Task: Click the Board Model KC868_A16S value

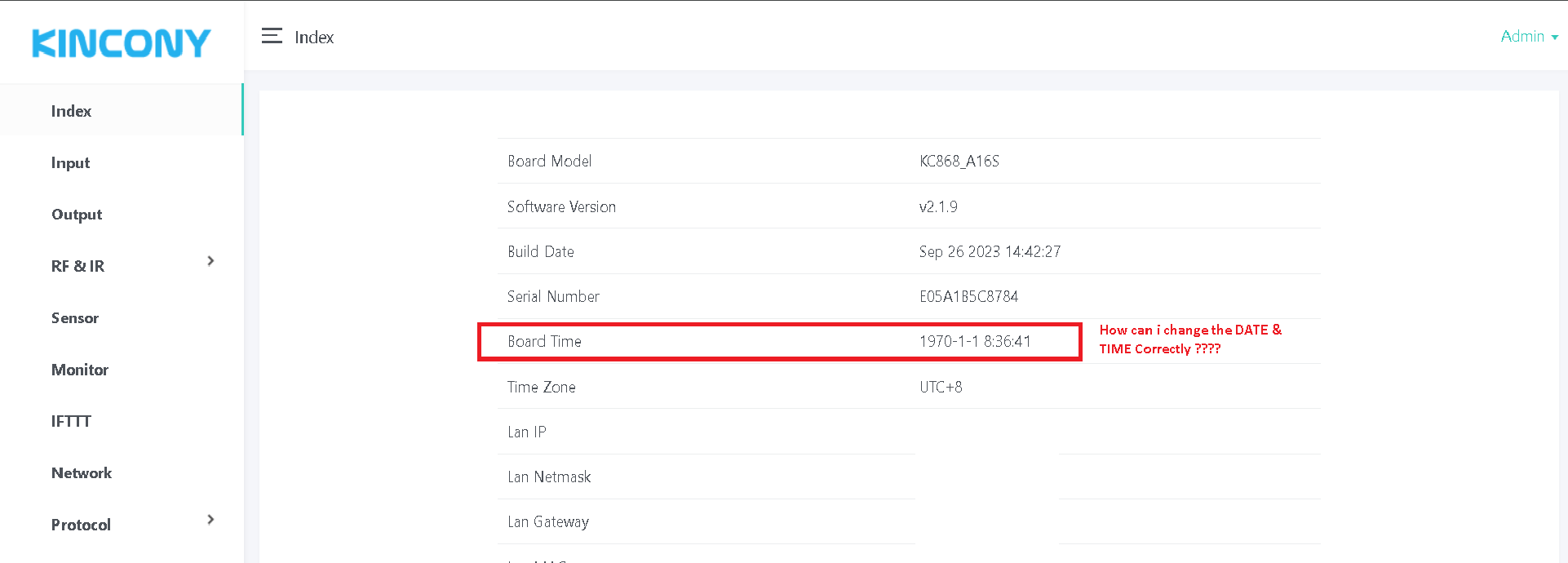Action: pos(959,162)
